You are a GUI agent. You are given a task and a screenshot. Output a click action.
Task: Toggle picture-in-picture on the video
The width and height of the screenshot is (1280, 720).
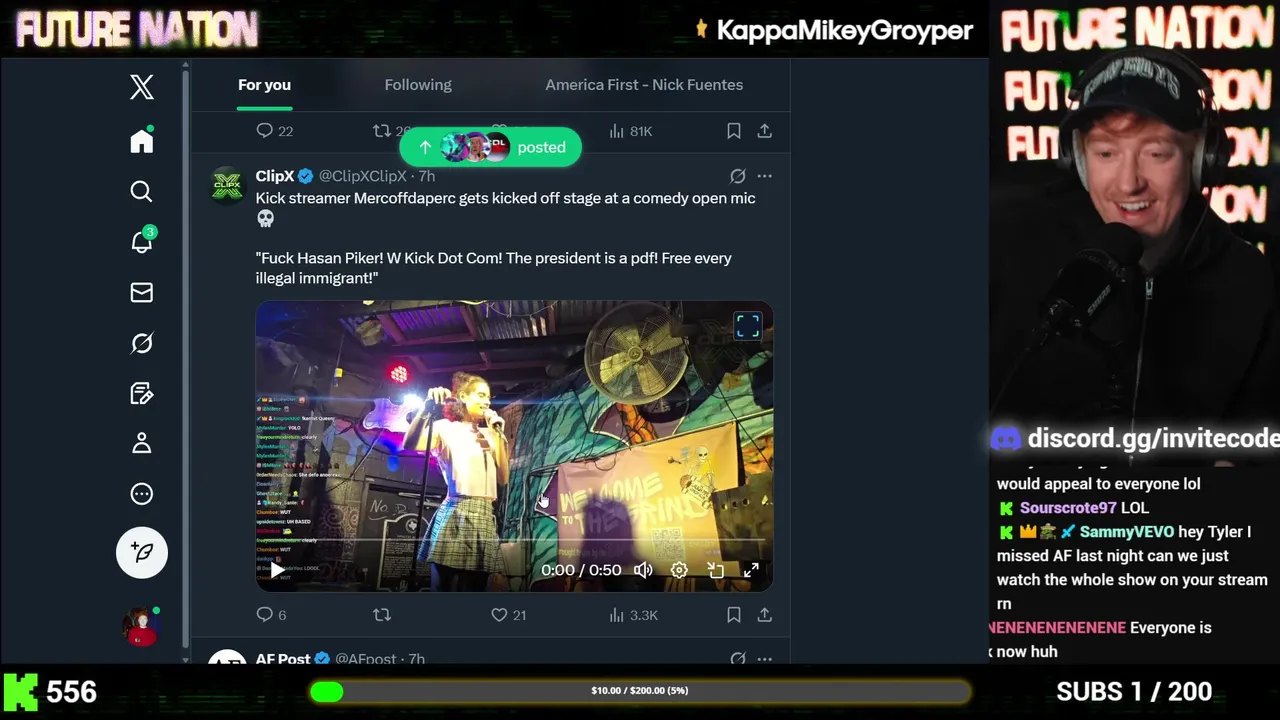[716, 570]
